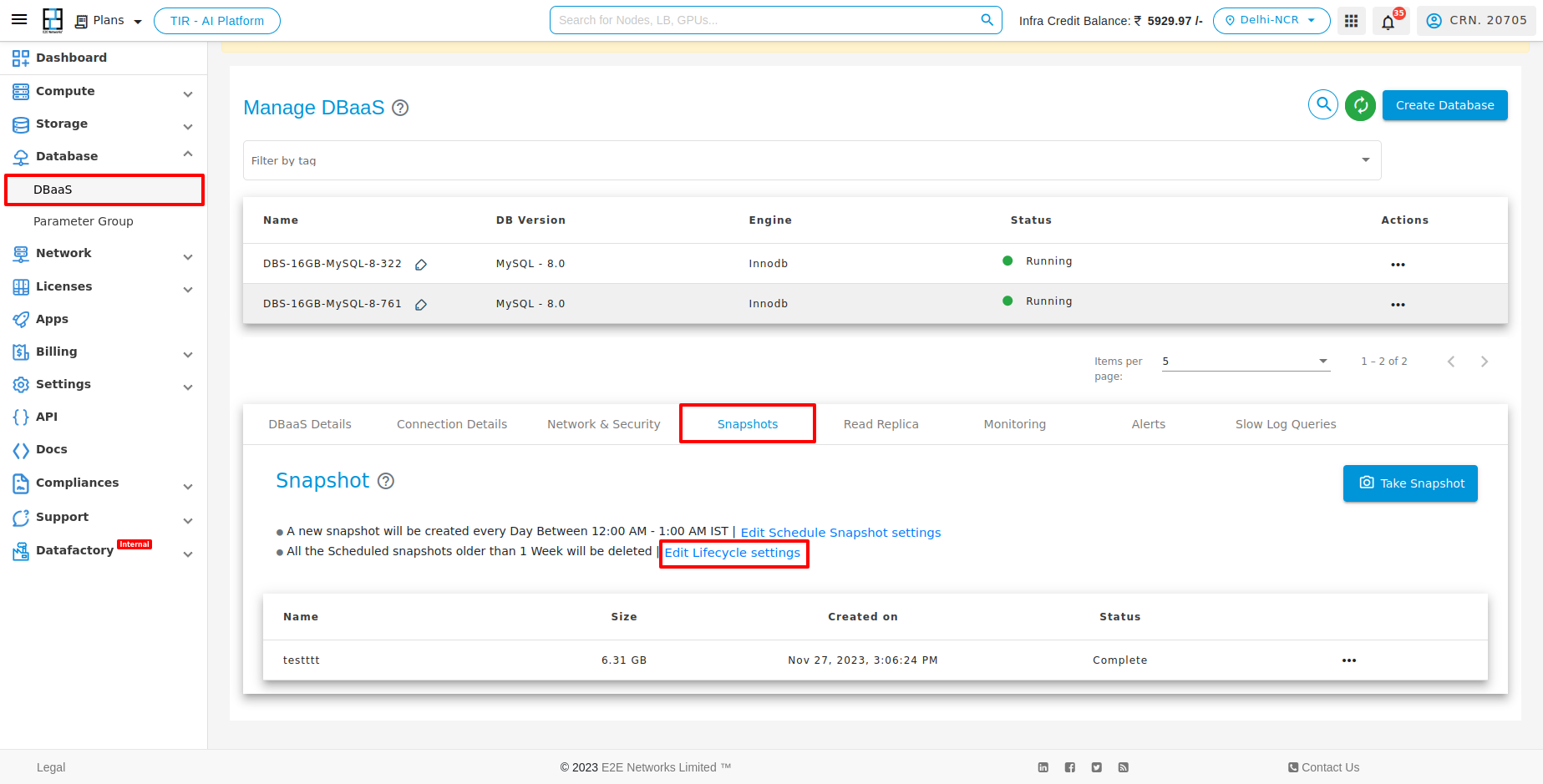The image size is (1543, 784).
Task: Select the Snapshots tab
Action: (748, 424)
